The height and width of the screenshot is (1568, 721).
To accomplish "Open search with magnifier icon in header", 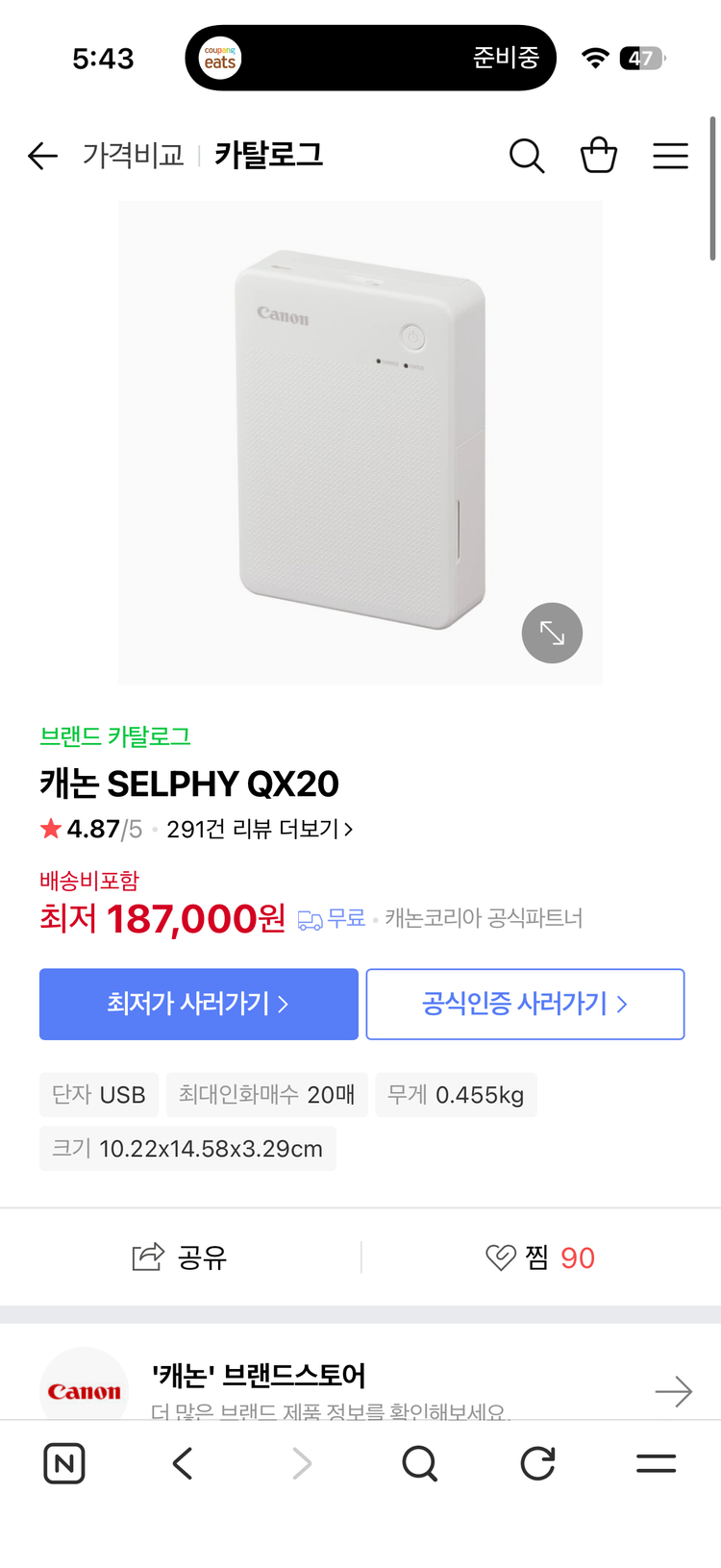I will 527,156.
